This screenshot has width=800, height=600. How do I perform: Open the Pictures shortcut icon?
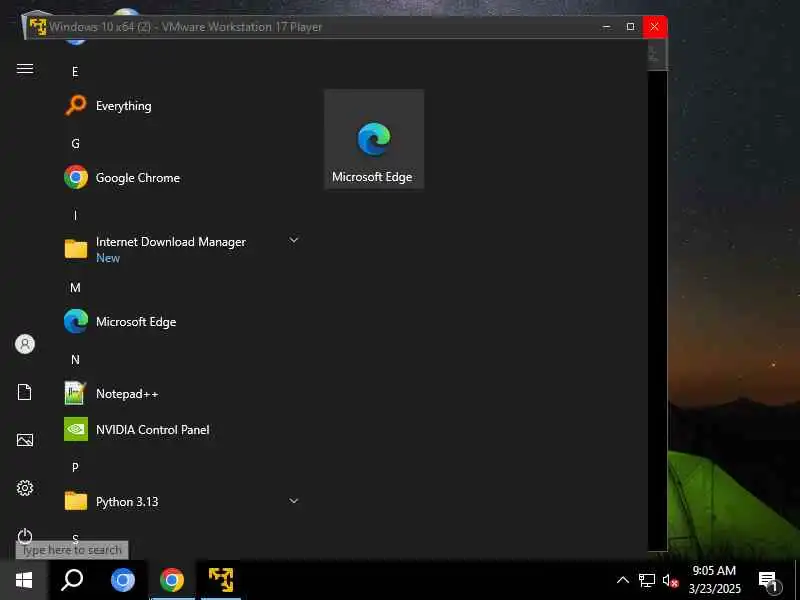pos(25,440)
